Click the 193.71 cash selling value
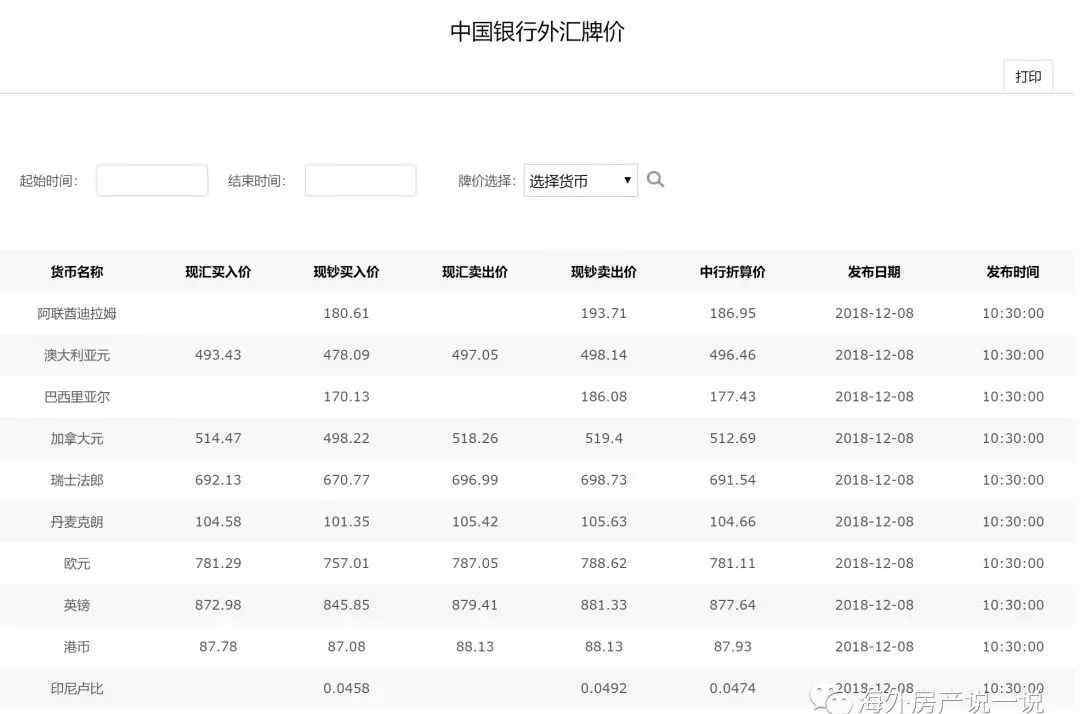Image resolution: width=1080 pixels, height=714 pixels. (603, 313)
